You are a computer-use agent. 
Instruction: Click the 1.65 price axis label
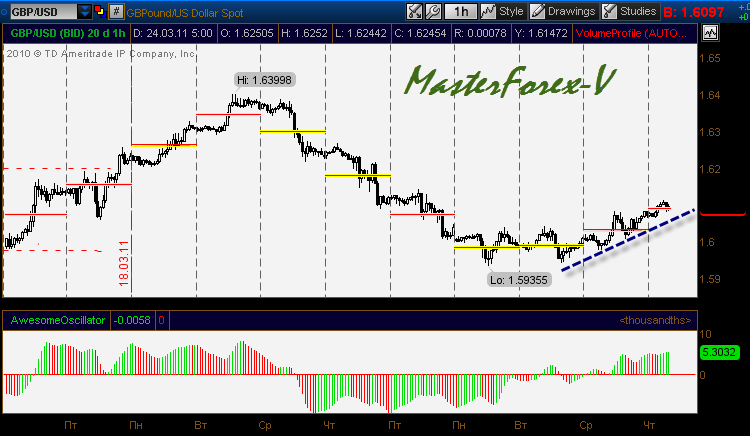click(x=709, y=58)
